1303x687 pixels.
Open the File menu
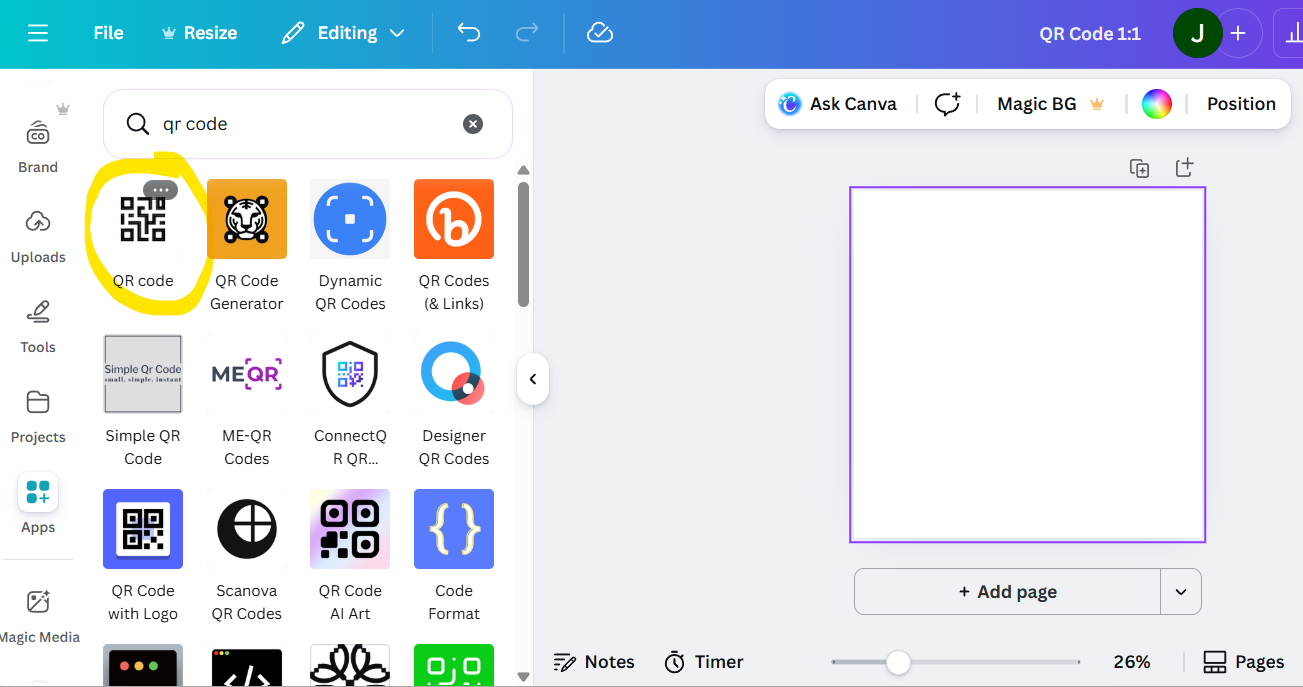click(107, 32)
